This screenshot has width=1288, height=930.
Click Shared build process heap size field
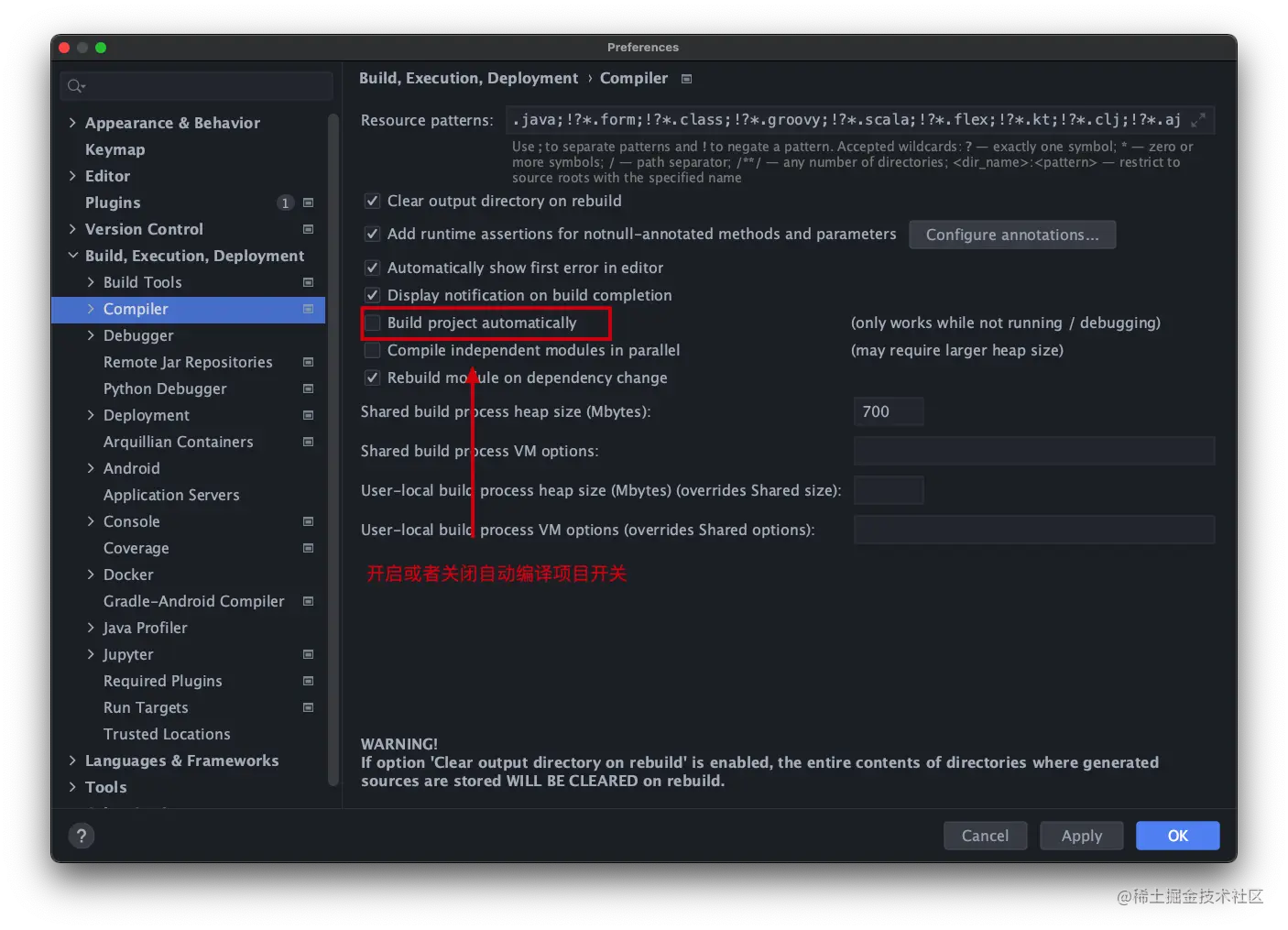pos(888,411)
